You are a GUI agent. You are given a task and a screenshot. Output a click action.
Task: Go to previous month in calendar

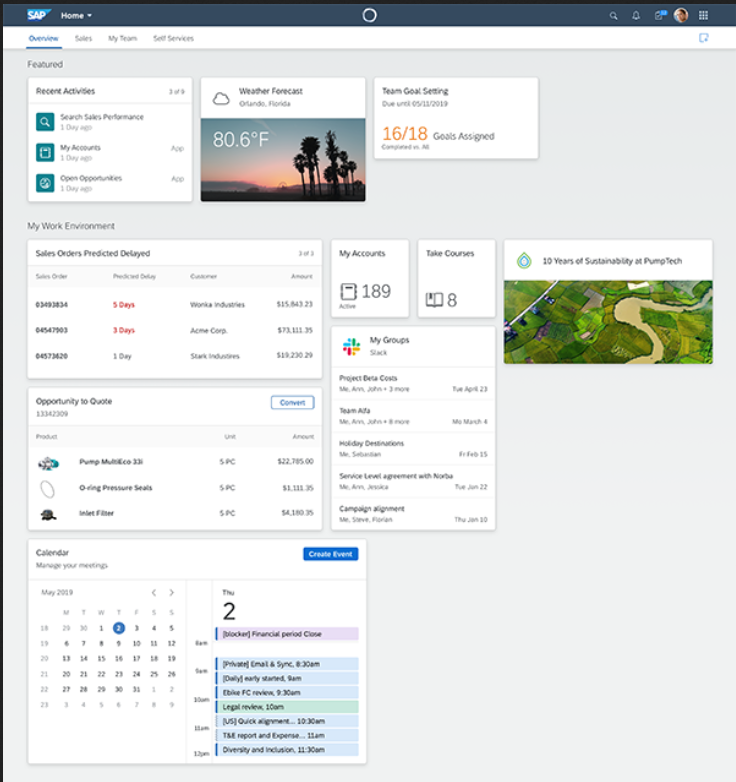[153, 592]
